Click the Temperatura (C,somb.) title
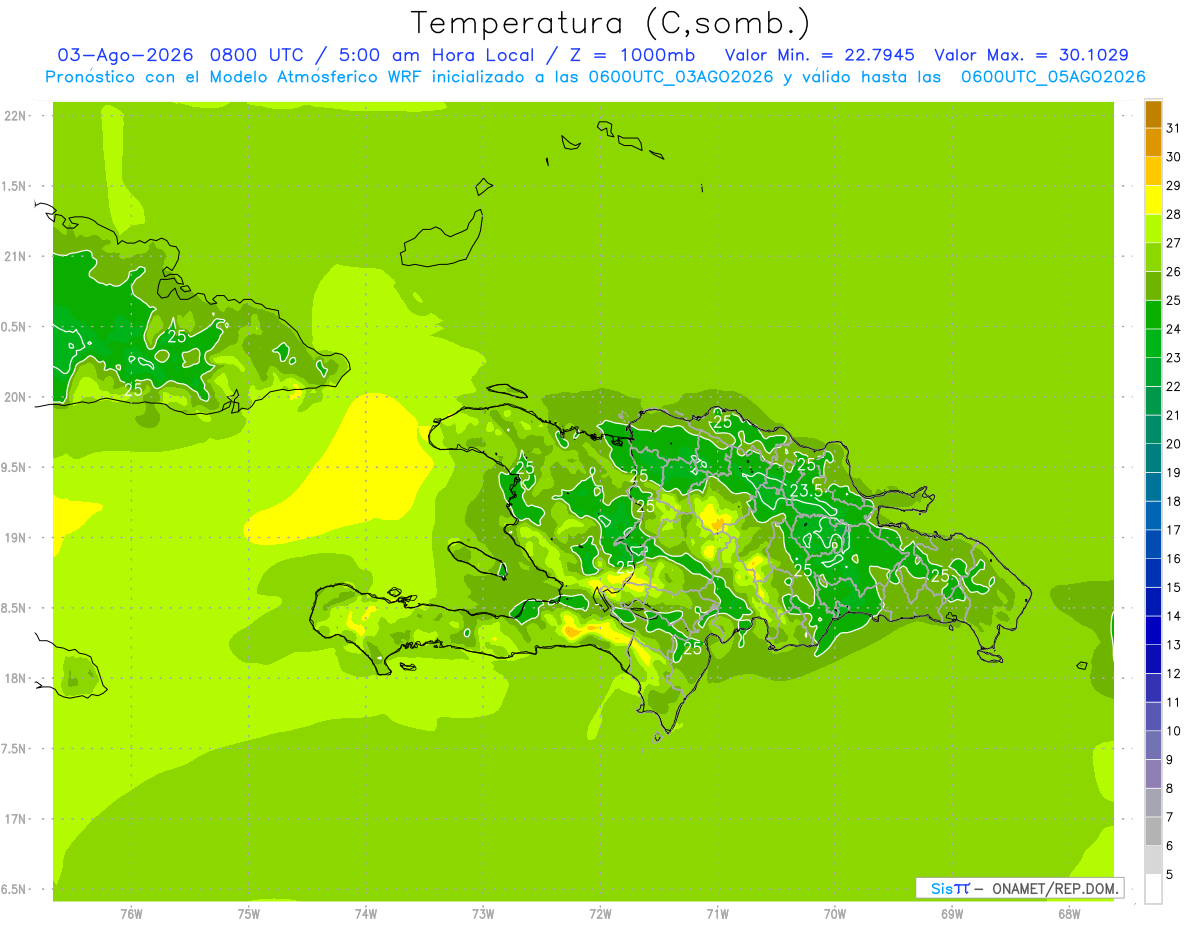This screenshot has width=1200, height=927. (x=610, y=22)
